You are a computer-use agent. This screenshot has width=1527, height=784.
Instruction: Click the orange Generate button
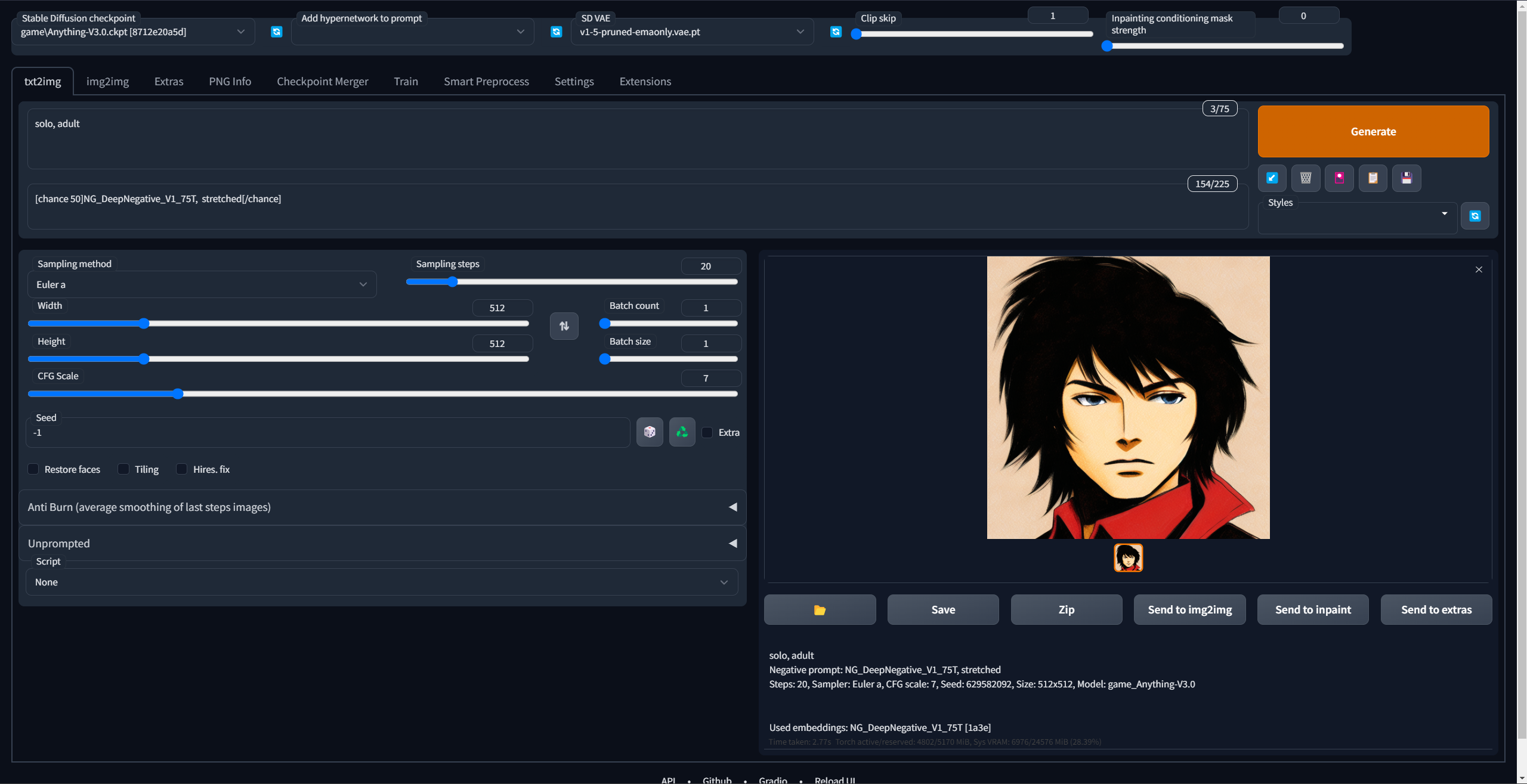click(1373, 131)
